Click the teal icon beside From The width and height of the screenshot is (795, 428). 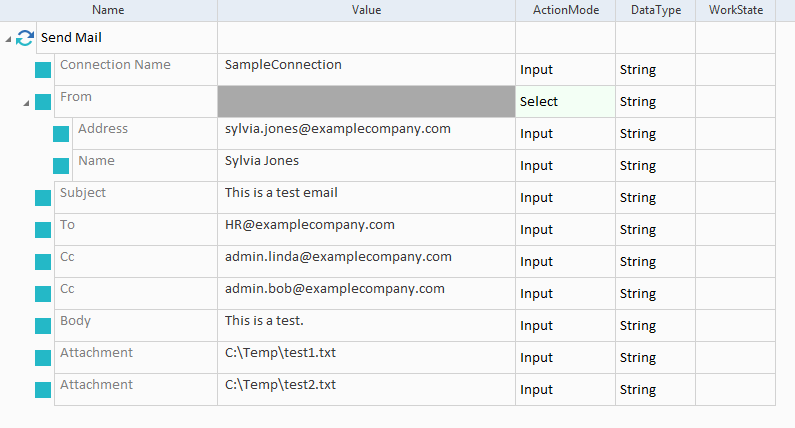coord(43,102)
